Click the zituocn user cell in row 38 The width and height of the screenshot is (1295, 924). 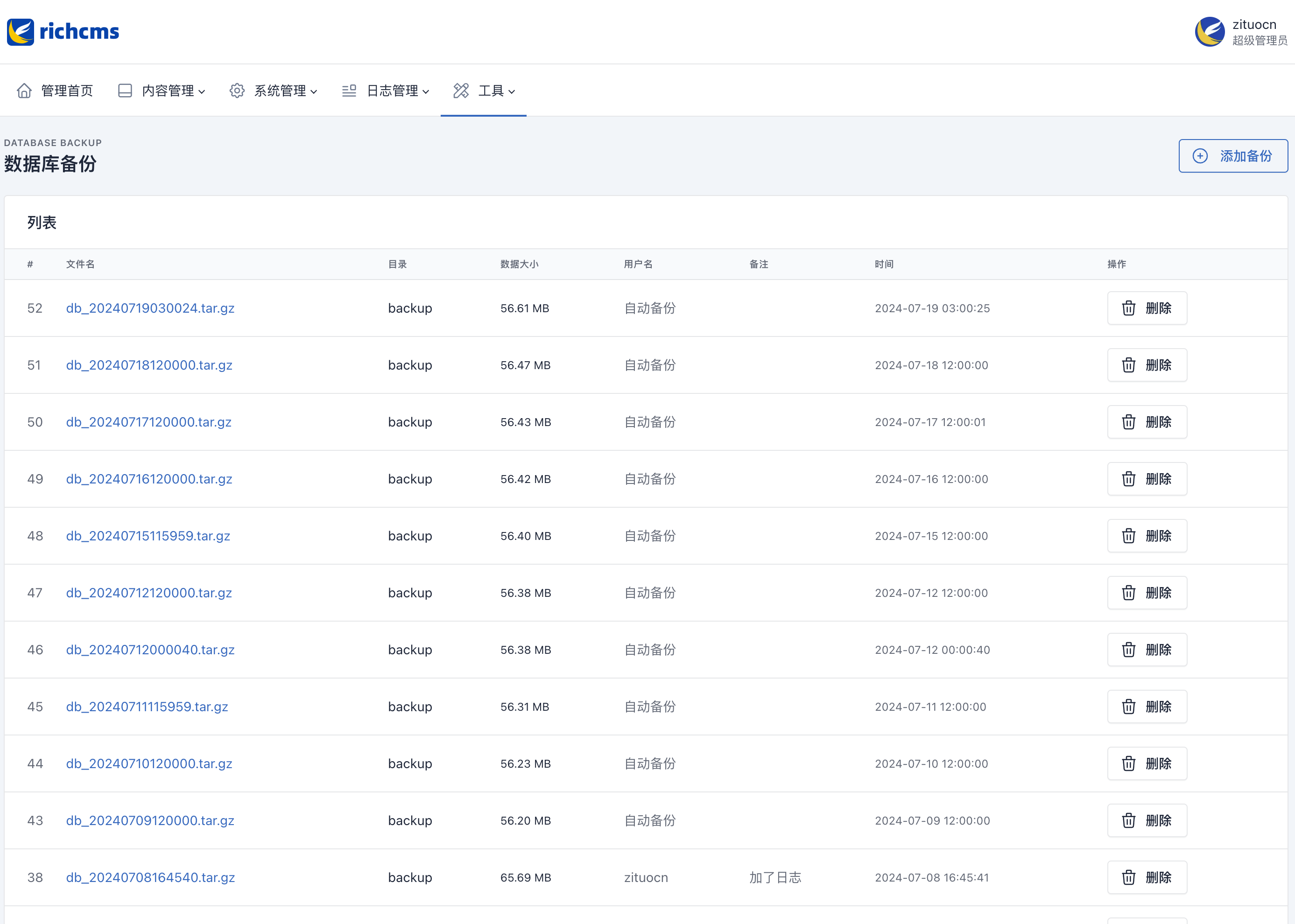[x=646, y=877]
